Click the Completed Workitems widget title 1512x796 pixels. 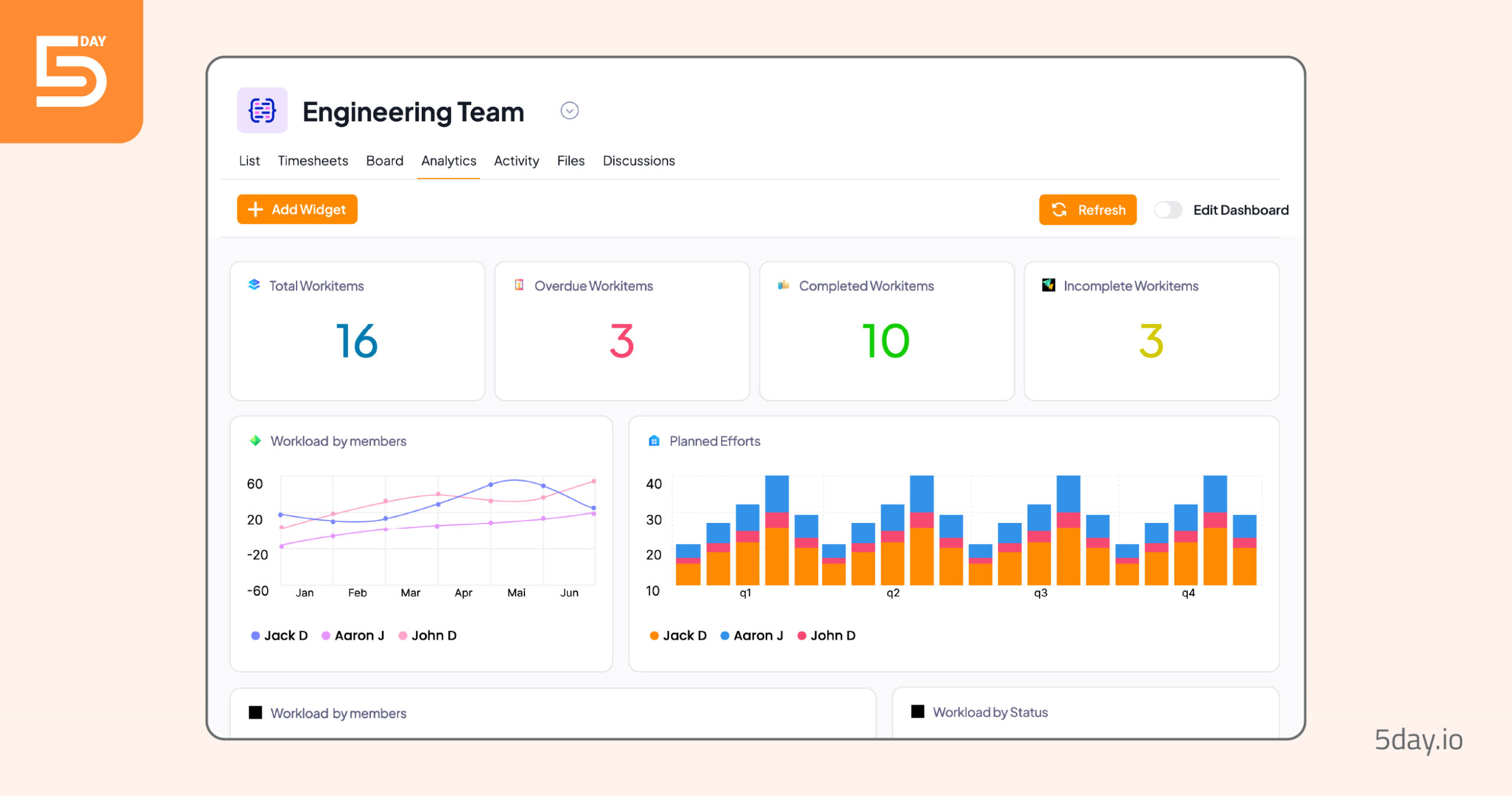[x=866, y=286]
